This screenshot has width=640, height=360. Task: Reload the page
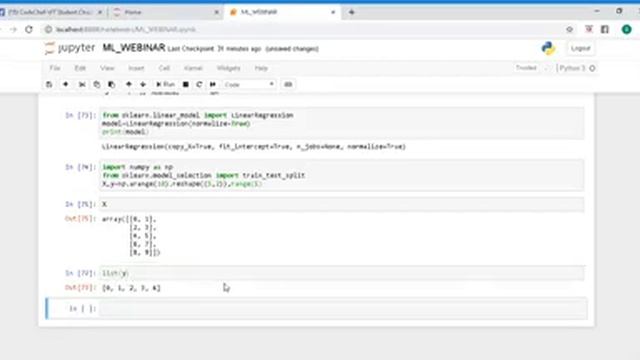29,29
